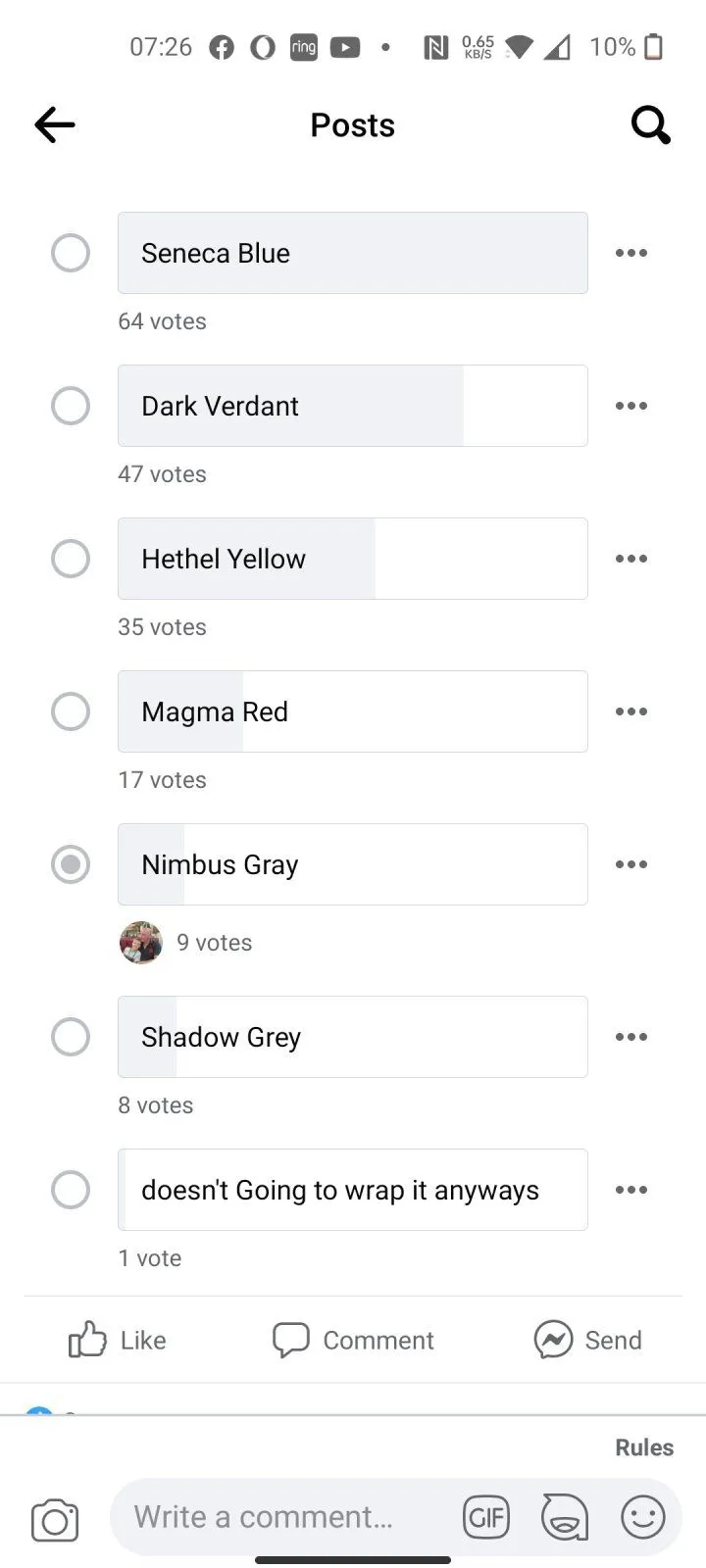
Task: Select the Seneca Blue radio button
Action: tap(71, 253)
